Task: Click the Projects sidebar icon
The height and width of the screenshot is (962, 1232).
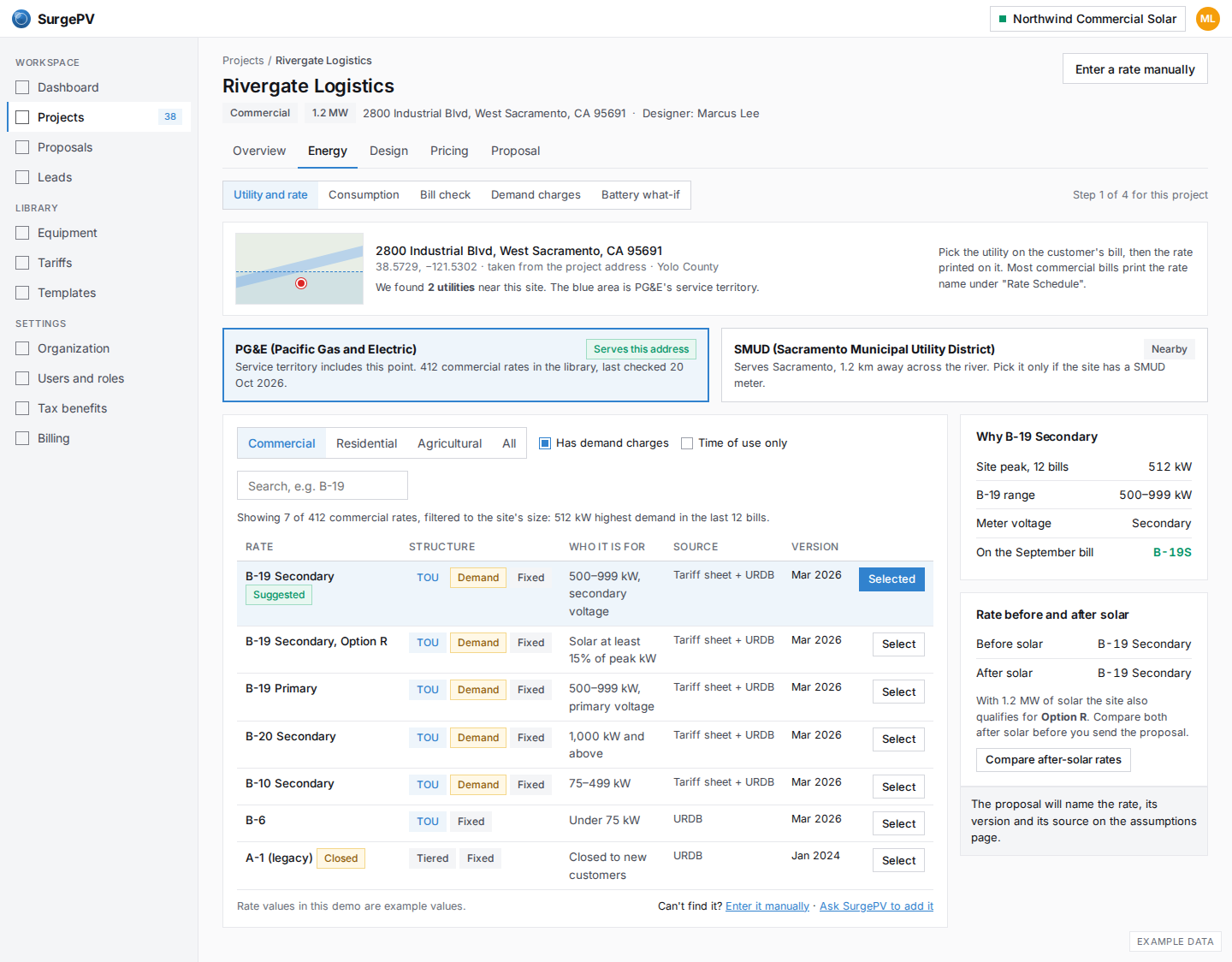Action: click(22, 117)
